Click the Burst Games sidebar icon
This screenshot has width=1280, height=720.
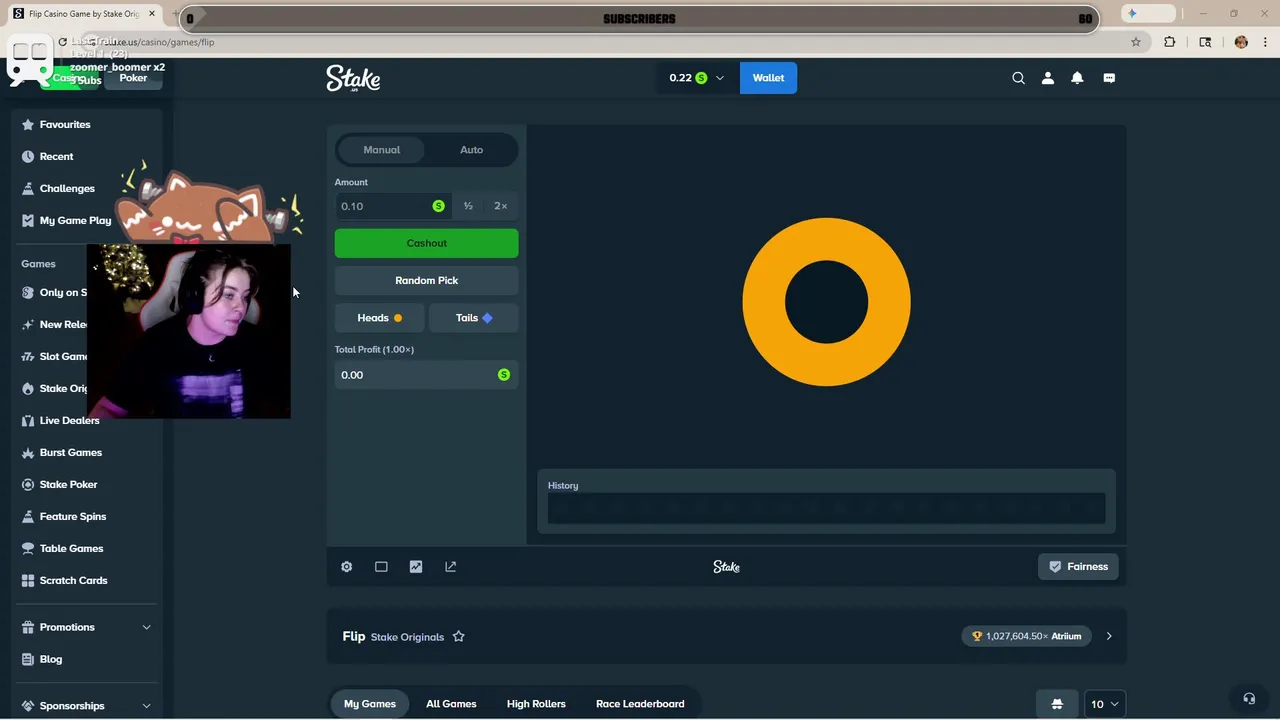click(28, 452)
